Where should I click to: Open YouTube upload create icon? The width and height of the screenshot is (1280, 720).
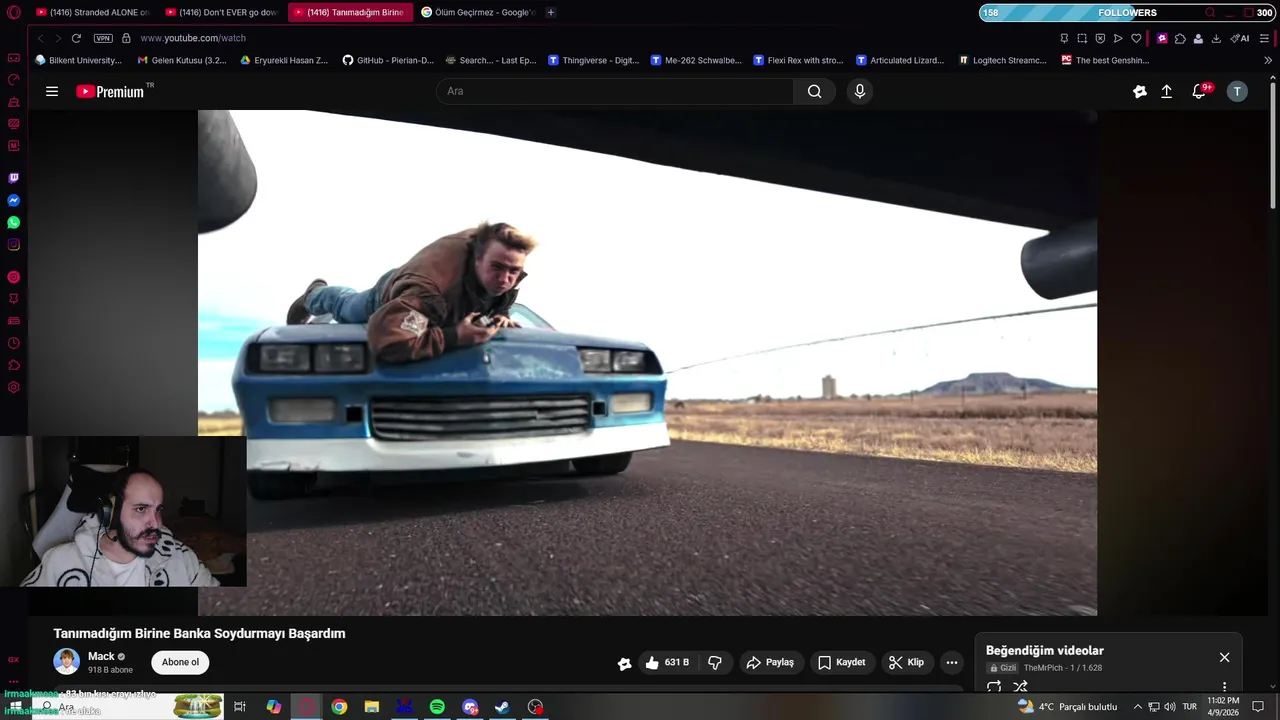click(x=1166, y=91)
